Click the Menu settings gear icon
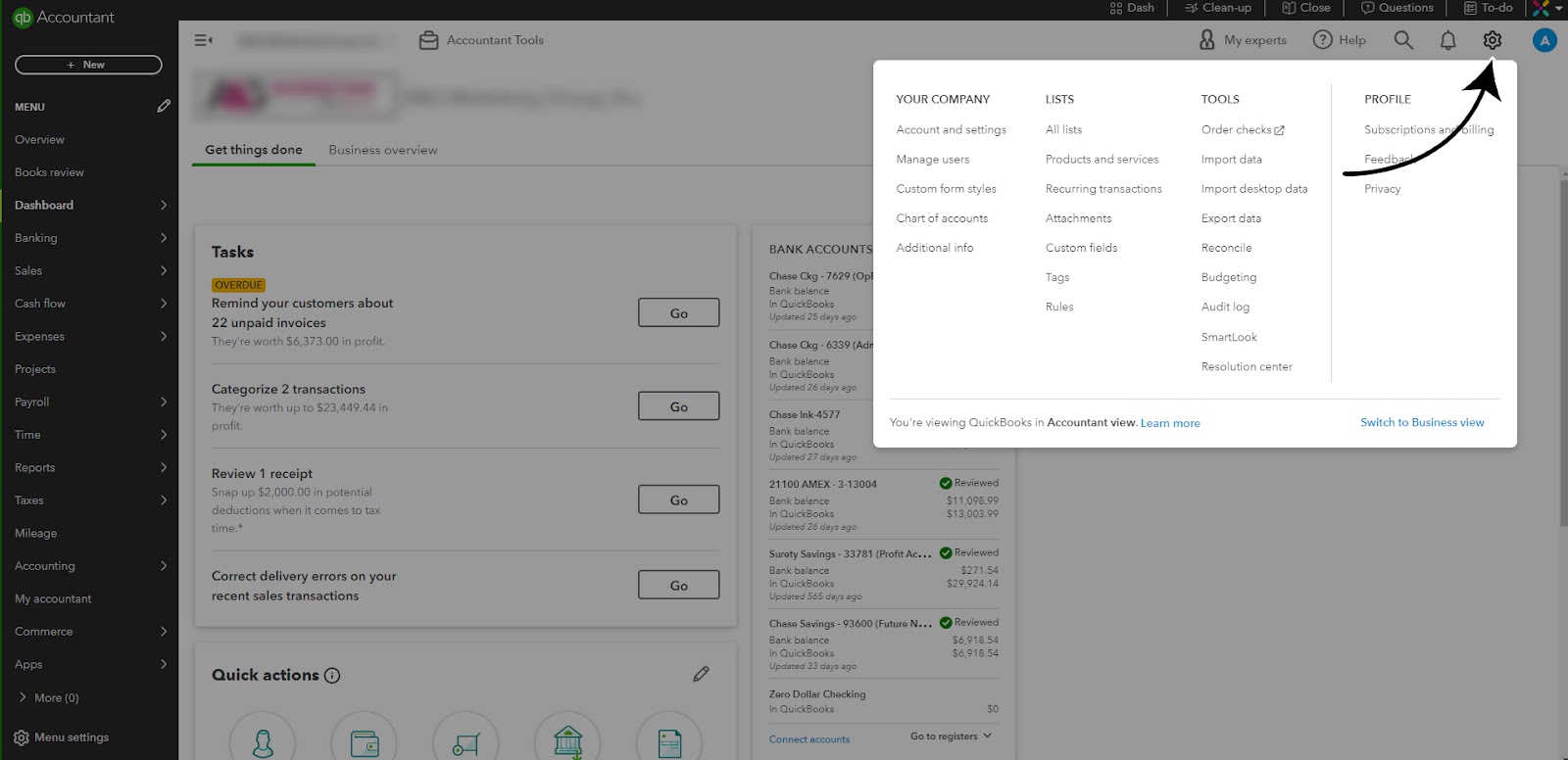Screen dimensions: 1568x760 tap(22, 737)
